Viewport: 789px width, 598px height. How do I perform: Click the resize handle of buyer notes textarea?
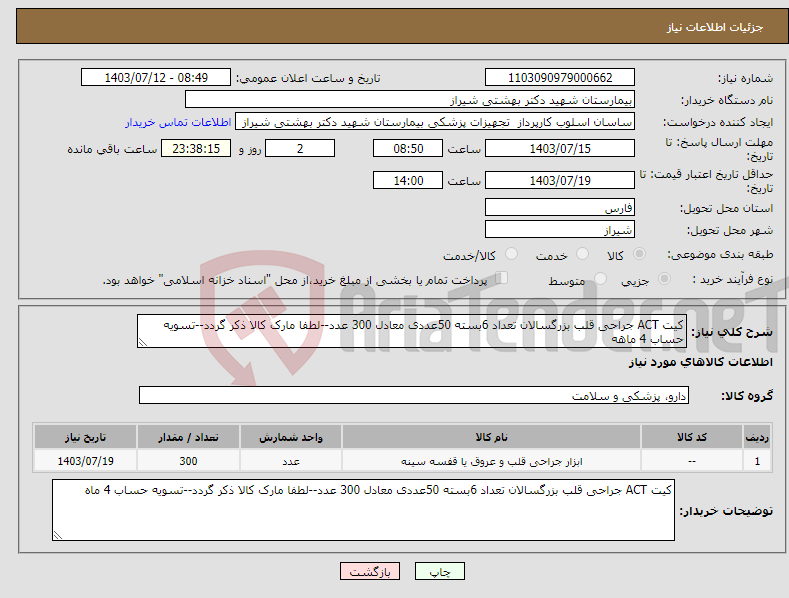(x=58, y=535)
